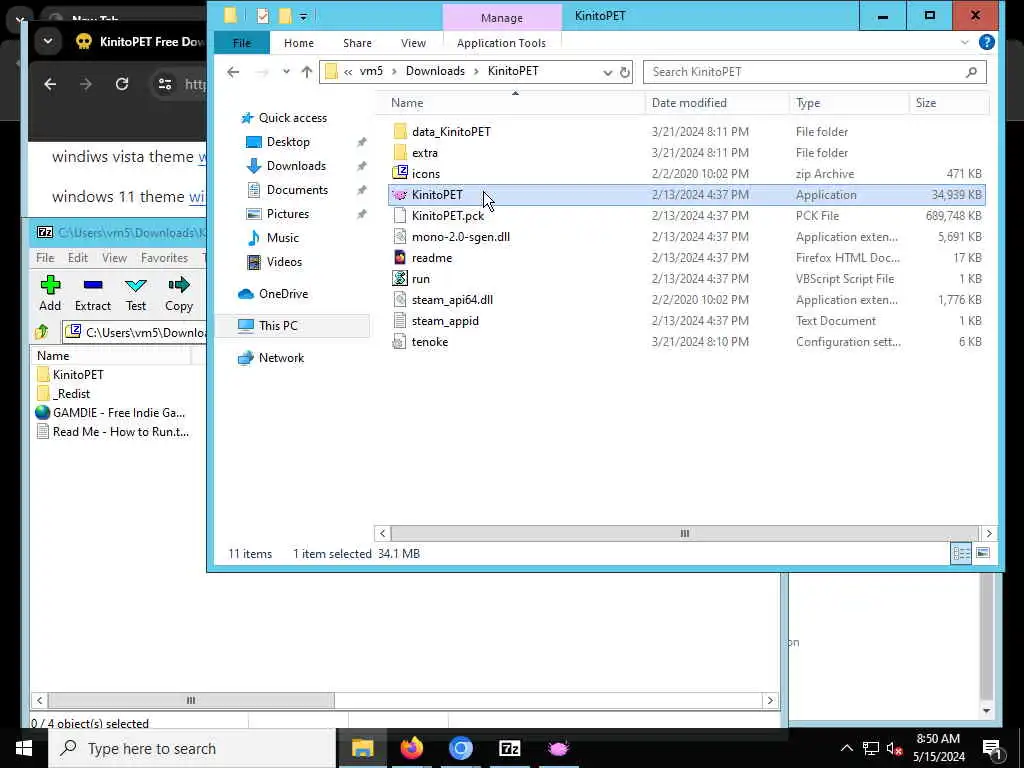Click the Downloads breadcrumb in address bar
The height and width of the screenshot is (768, 1024).
435,71
